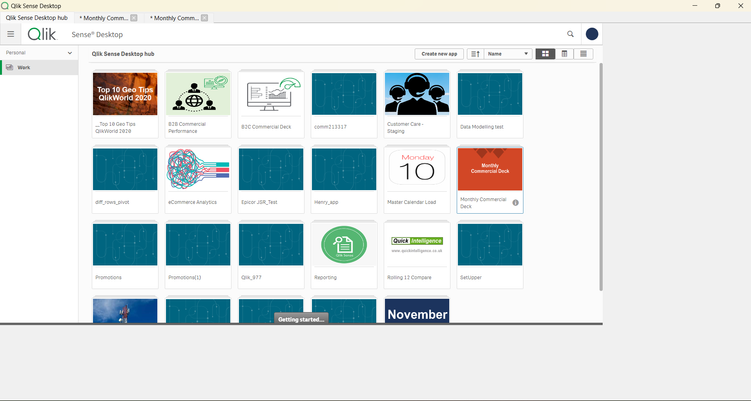751x401 pixels.
Task: Switch to second Monthly Comm... tab
Action: 173,18
